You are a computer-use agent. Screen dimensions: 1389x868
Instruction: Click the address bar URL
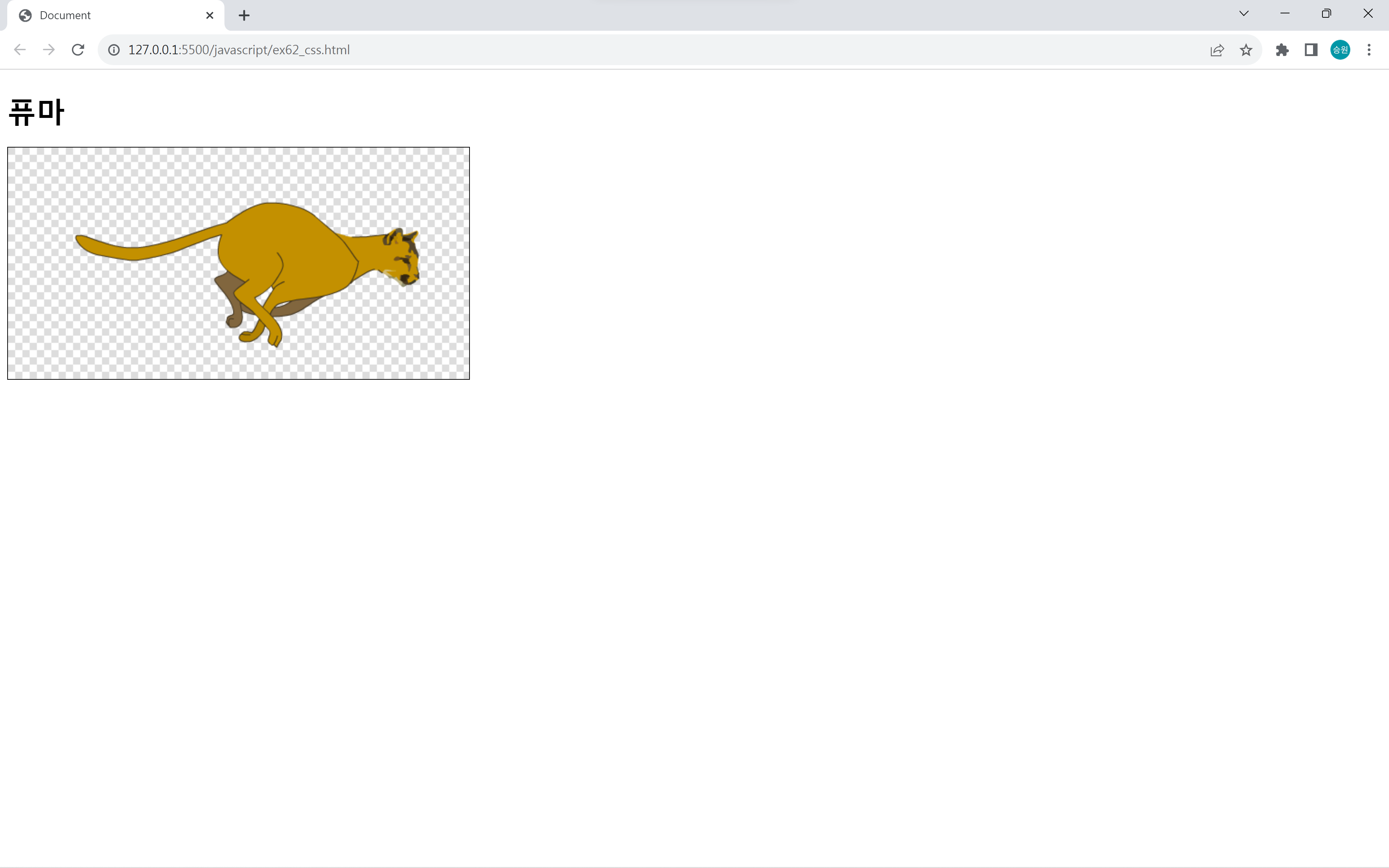point(239,50)
